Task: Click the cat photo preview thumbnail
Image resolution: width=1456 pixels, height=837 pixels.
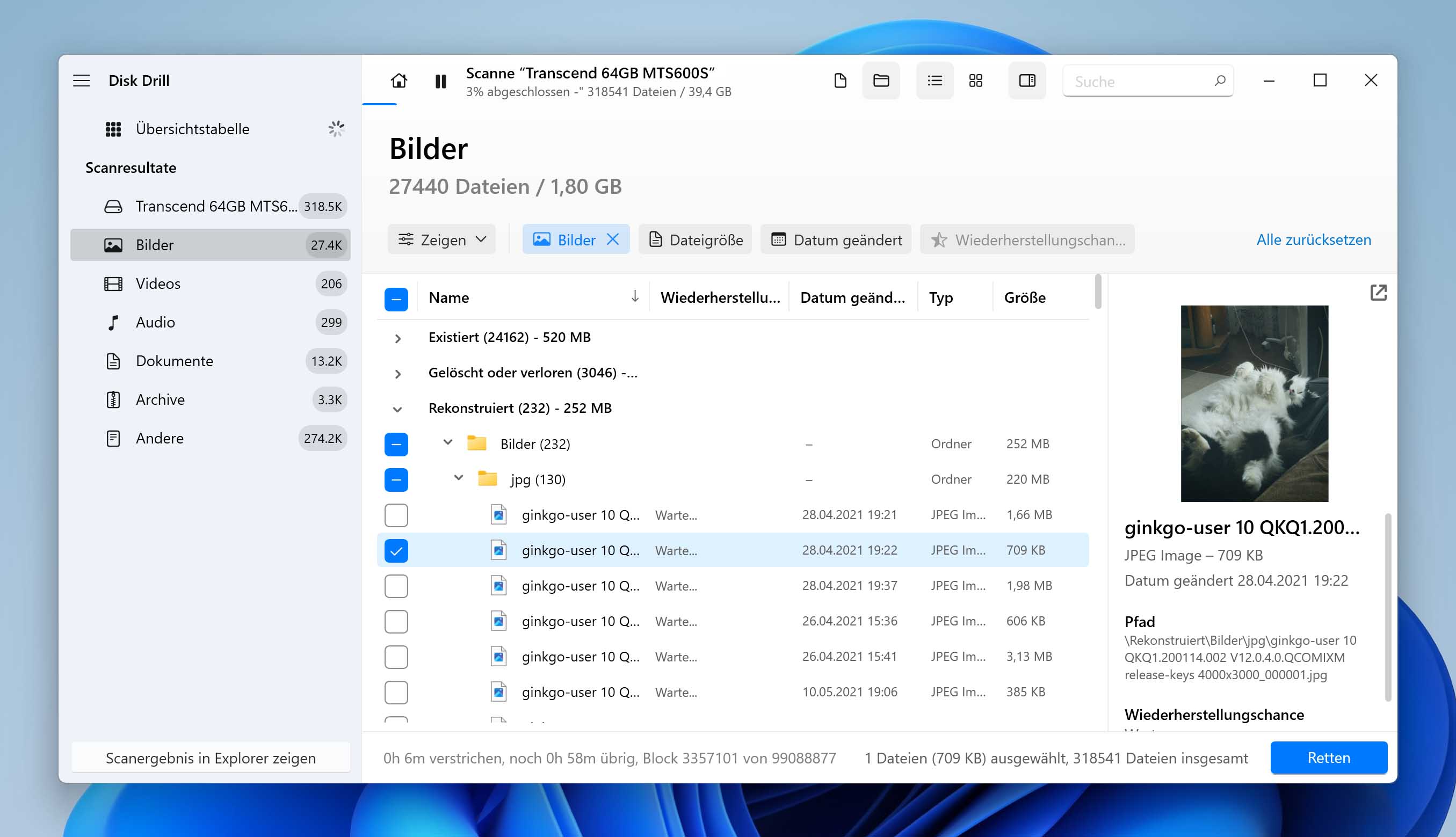Action: (x=1255, y=404)
